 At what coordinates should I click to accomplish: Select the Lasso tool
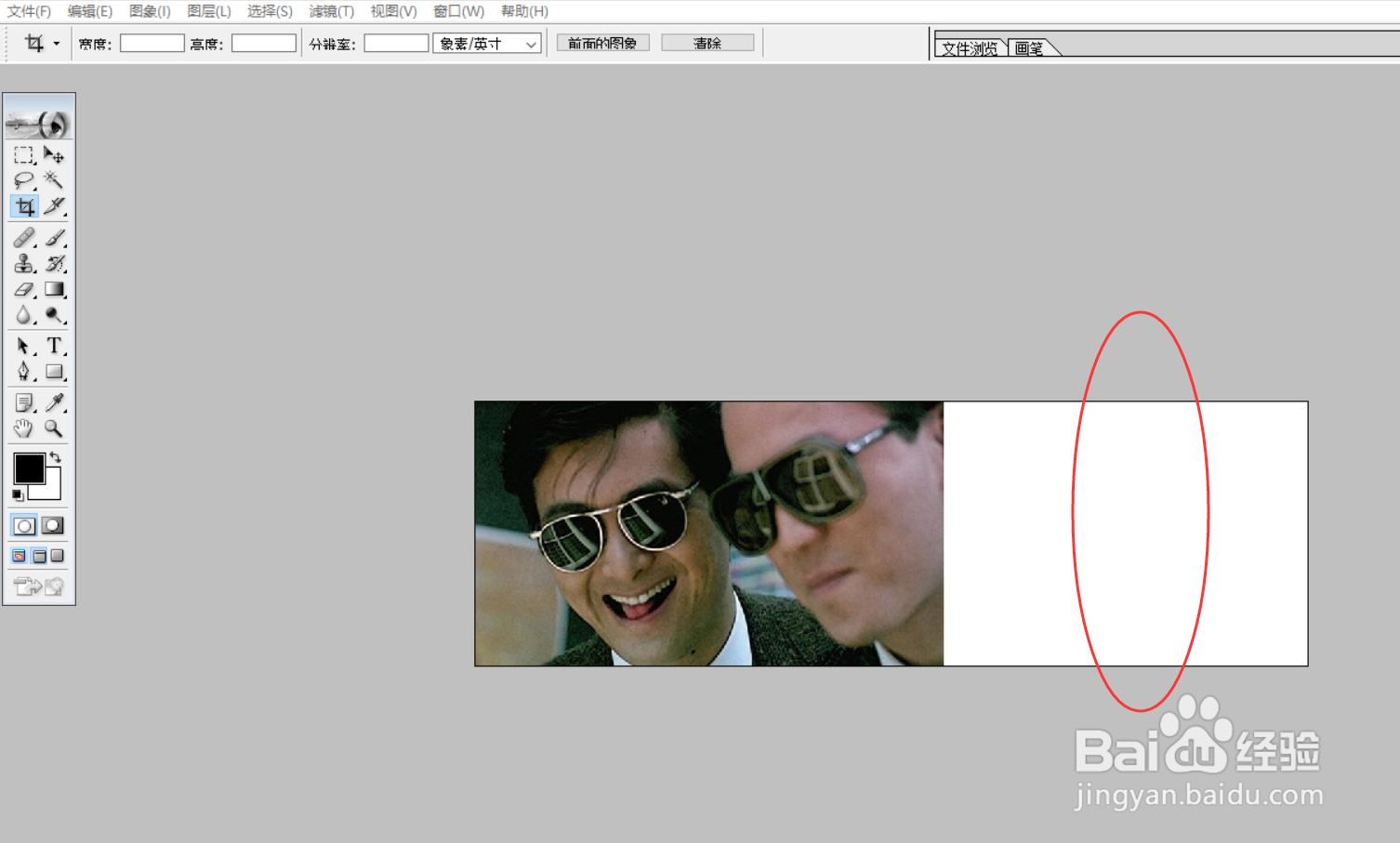click(24, 180)
